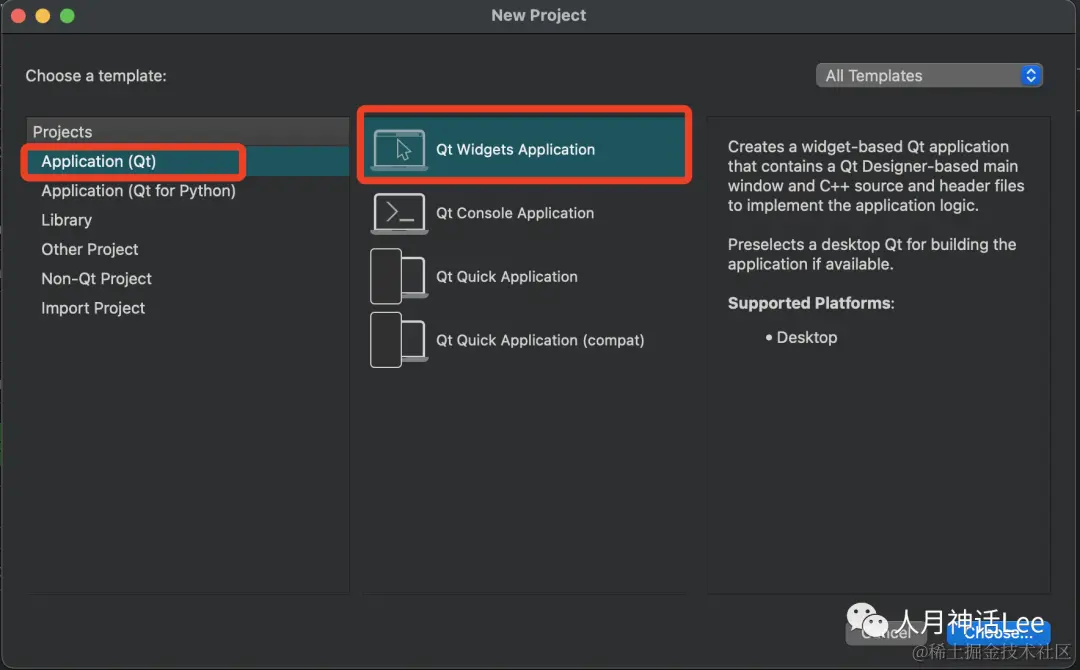The image size is (1080, 670).
Task: Click the Qt Widgets Application label
Action: 515,149
